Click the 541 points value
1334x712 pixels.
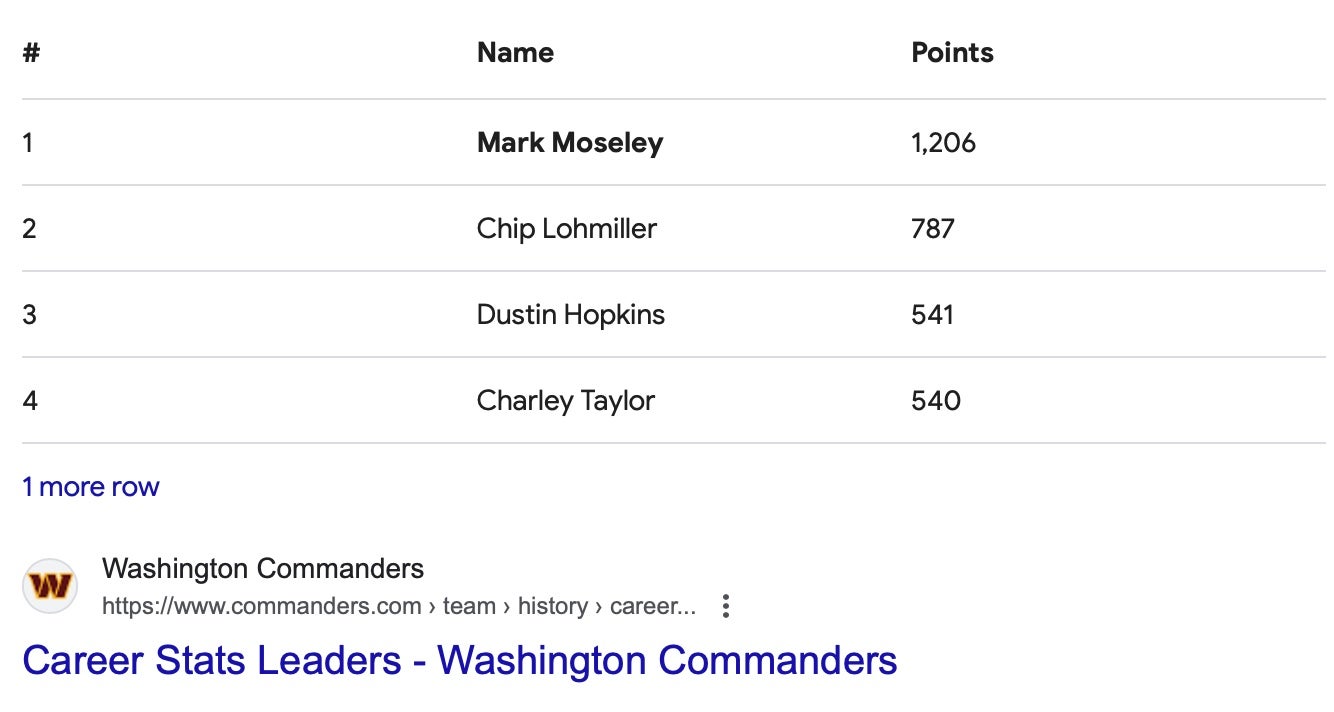point(933,315)
